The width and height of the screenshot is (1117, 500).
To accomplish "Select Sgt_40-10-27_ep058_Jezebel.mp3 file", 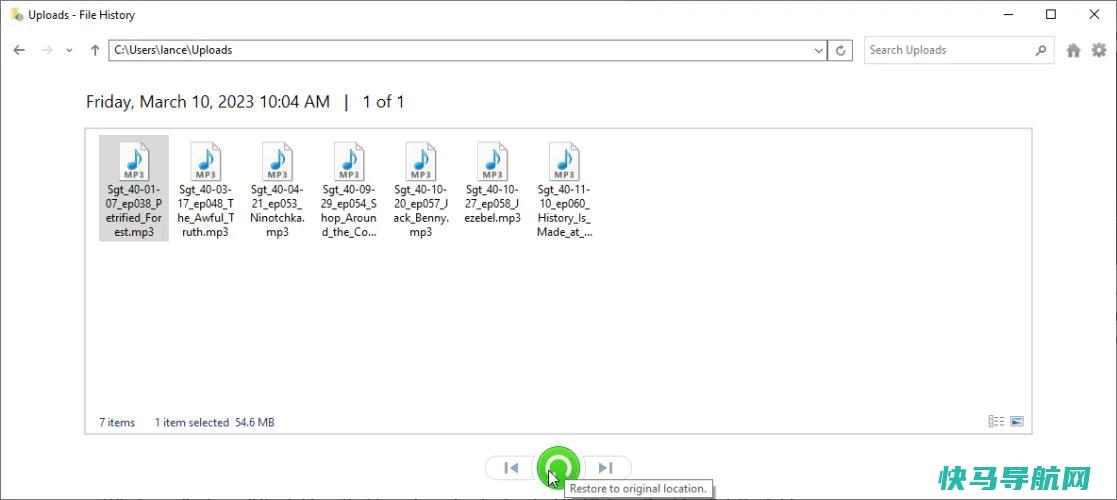I will (x=493, y=182).
